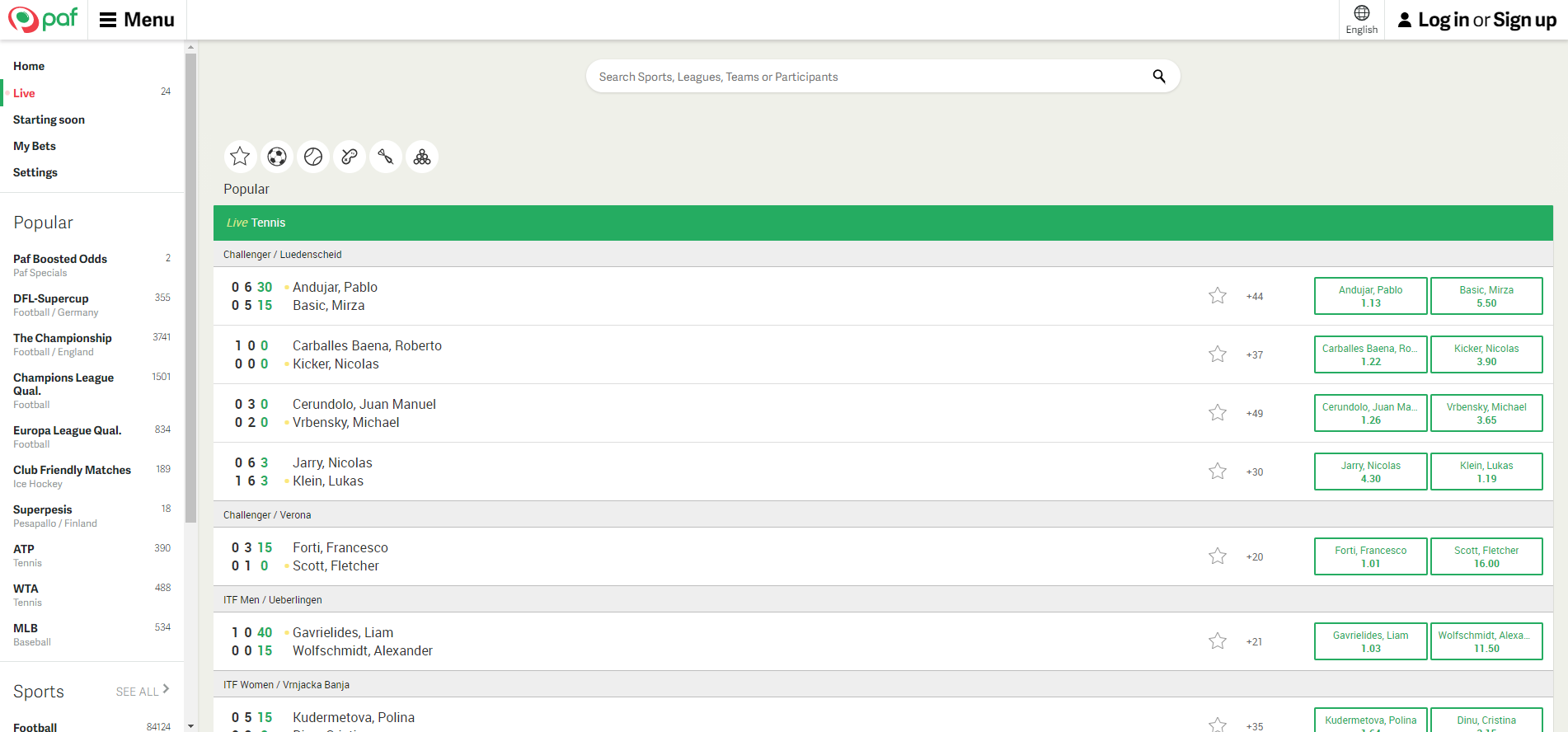Favorite the Jarry vs Klein match
The height and width of the screenshot is (732, 1568).
[1218, 472]
